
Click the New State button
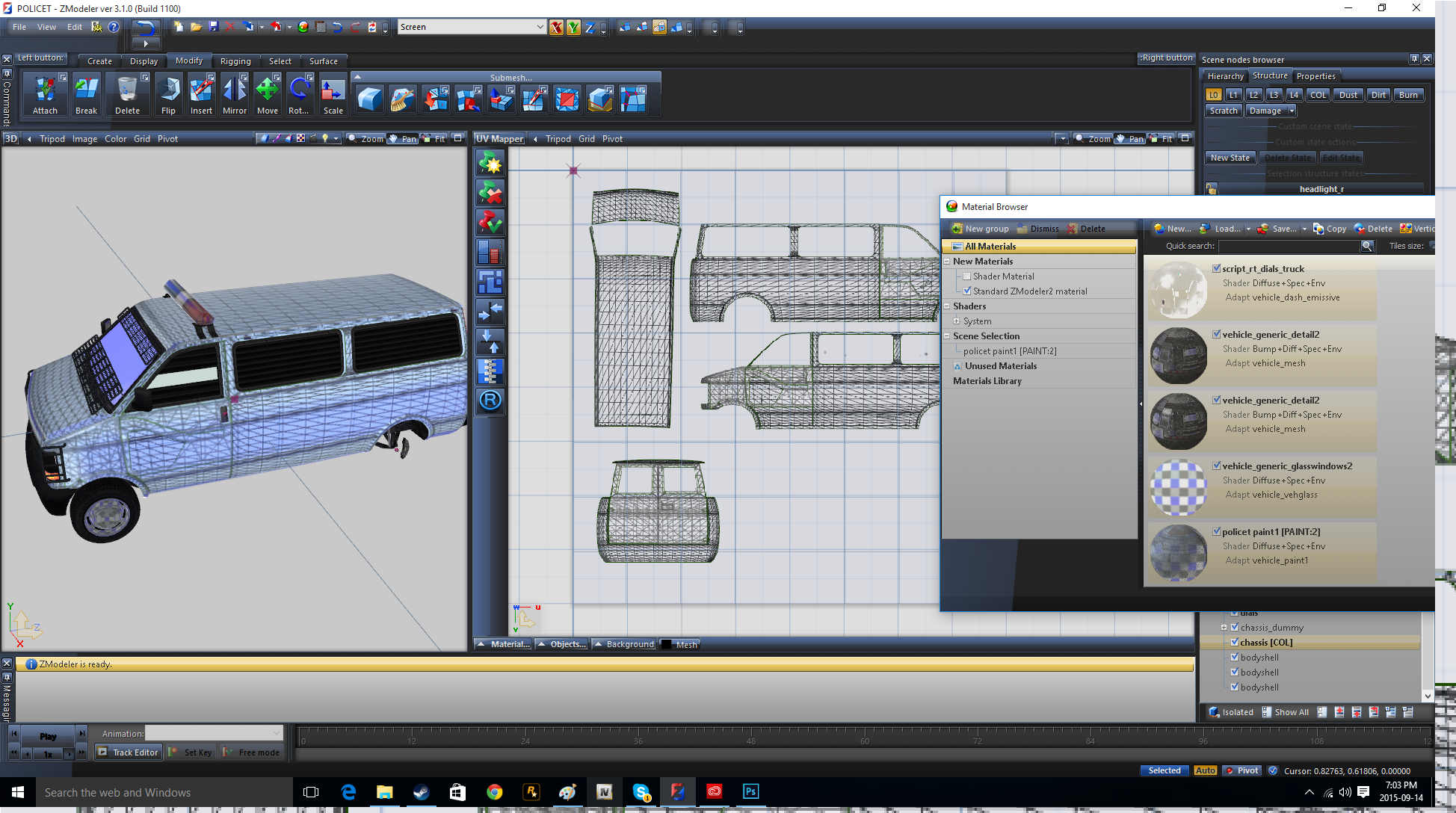(1230, 158)
